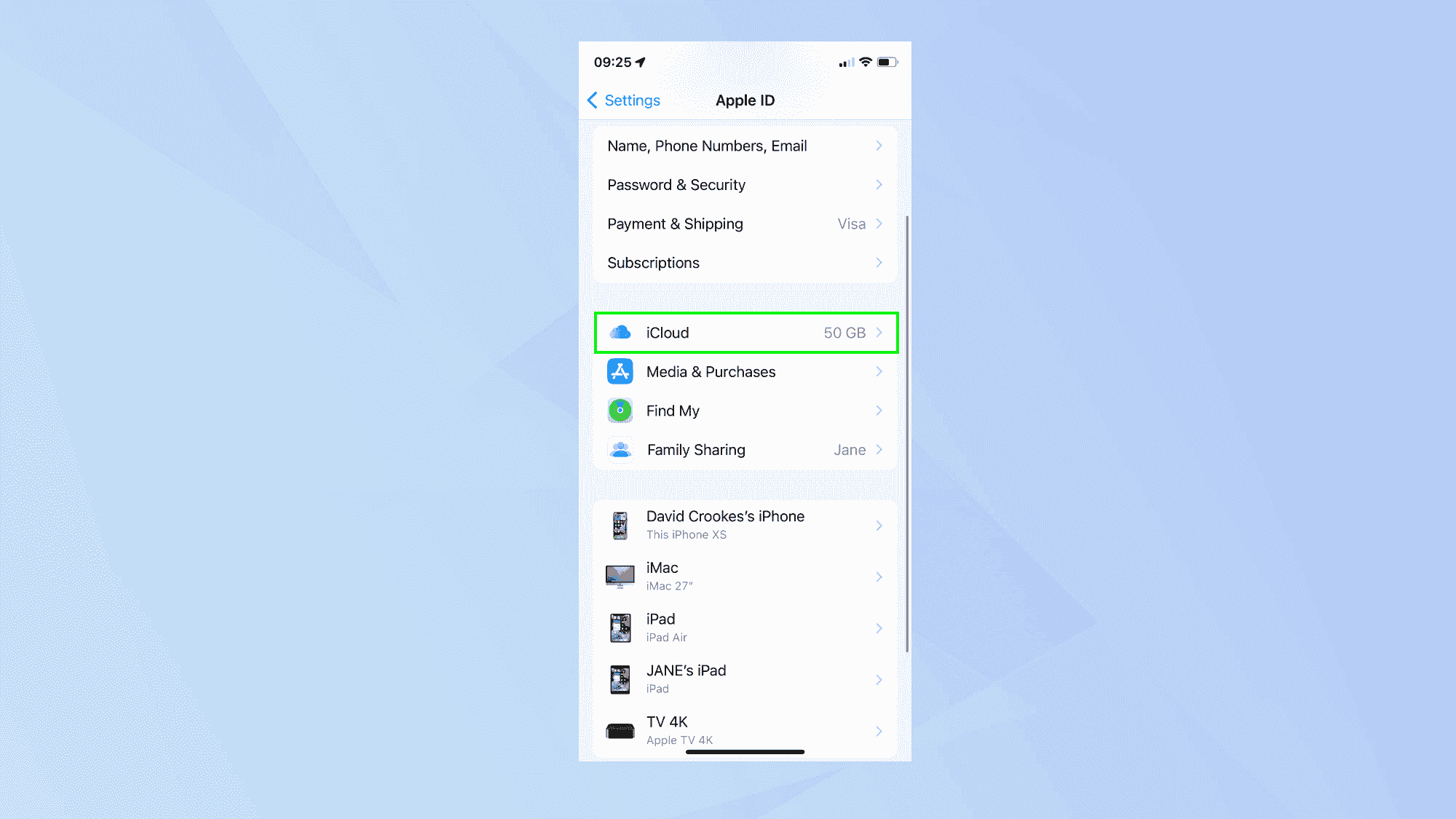This screenshot has height=819, width=1456.
Task: Expand Password & Security options
Action: point(744,184)
